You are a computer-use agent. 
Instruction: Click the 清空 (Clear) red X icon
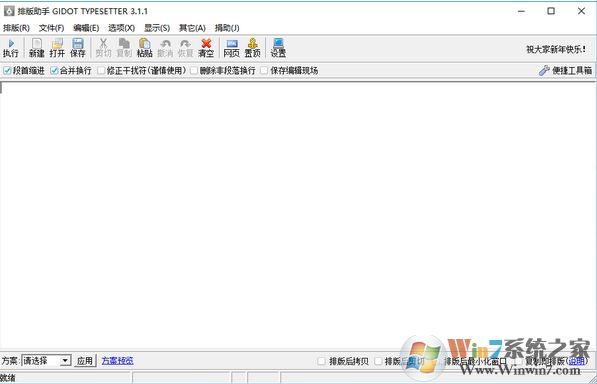tap(206, 43)
